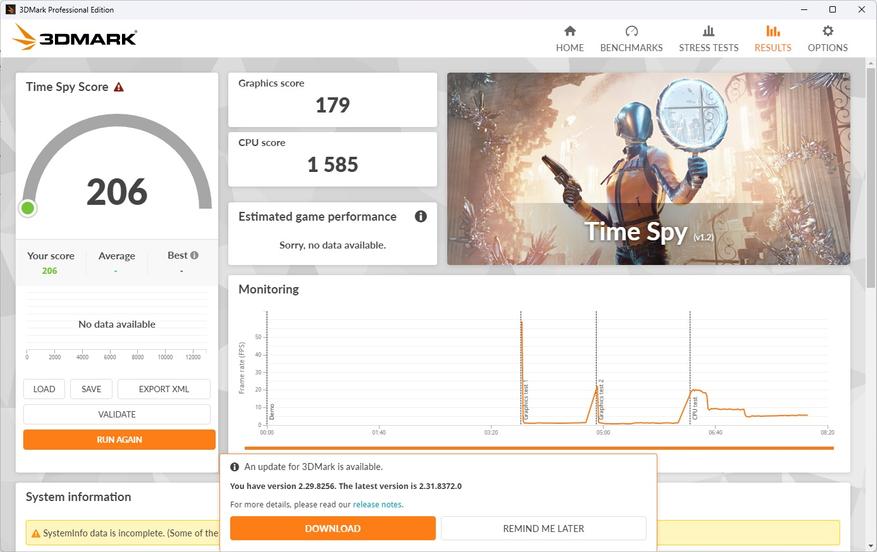Viewport: 877px width, 552px height.
Task: Click the System information heading
Action: click(78, 497)
